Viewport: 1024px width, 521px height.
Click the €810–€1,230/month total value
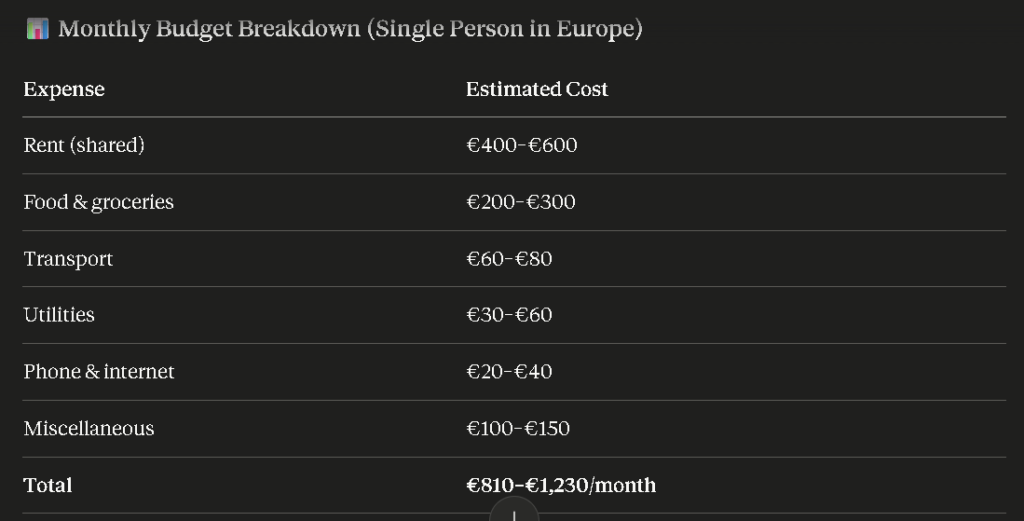(x=561, y=485)
